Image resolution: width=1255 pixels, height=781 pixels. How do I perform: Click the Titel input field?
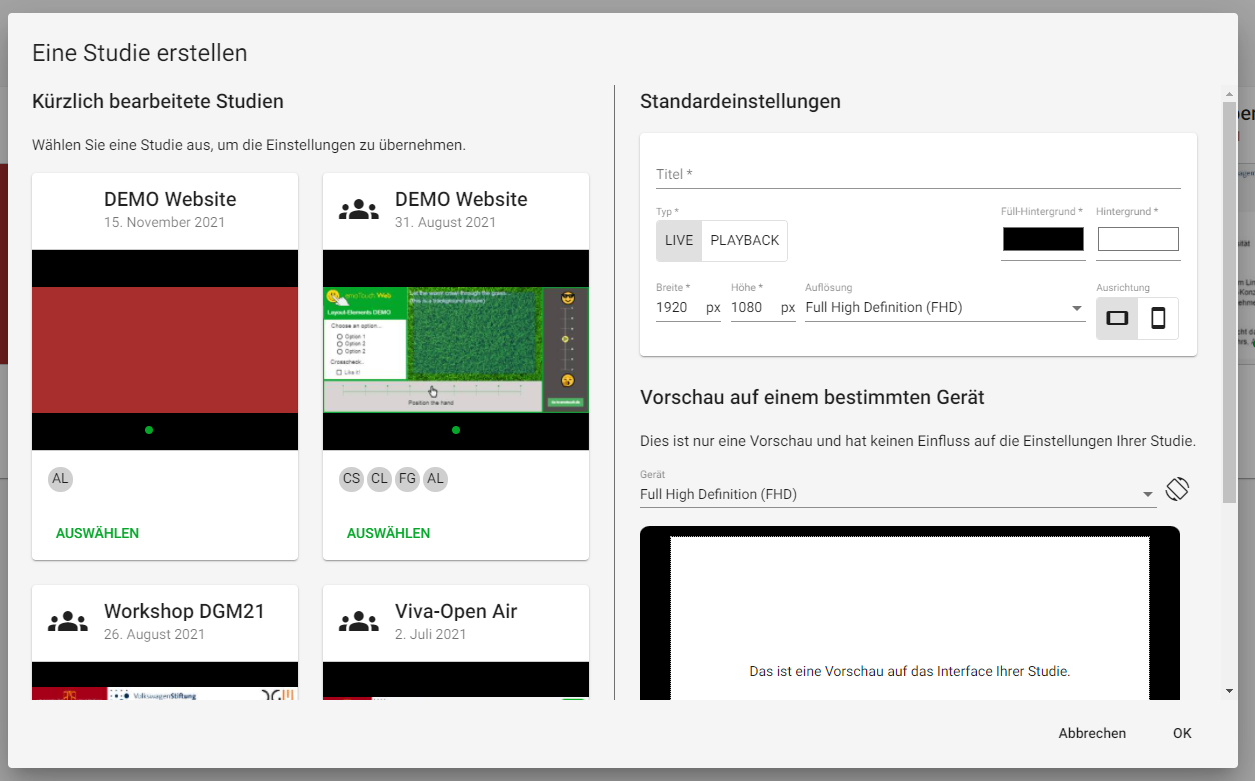[x=918, y=174]
